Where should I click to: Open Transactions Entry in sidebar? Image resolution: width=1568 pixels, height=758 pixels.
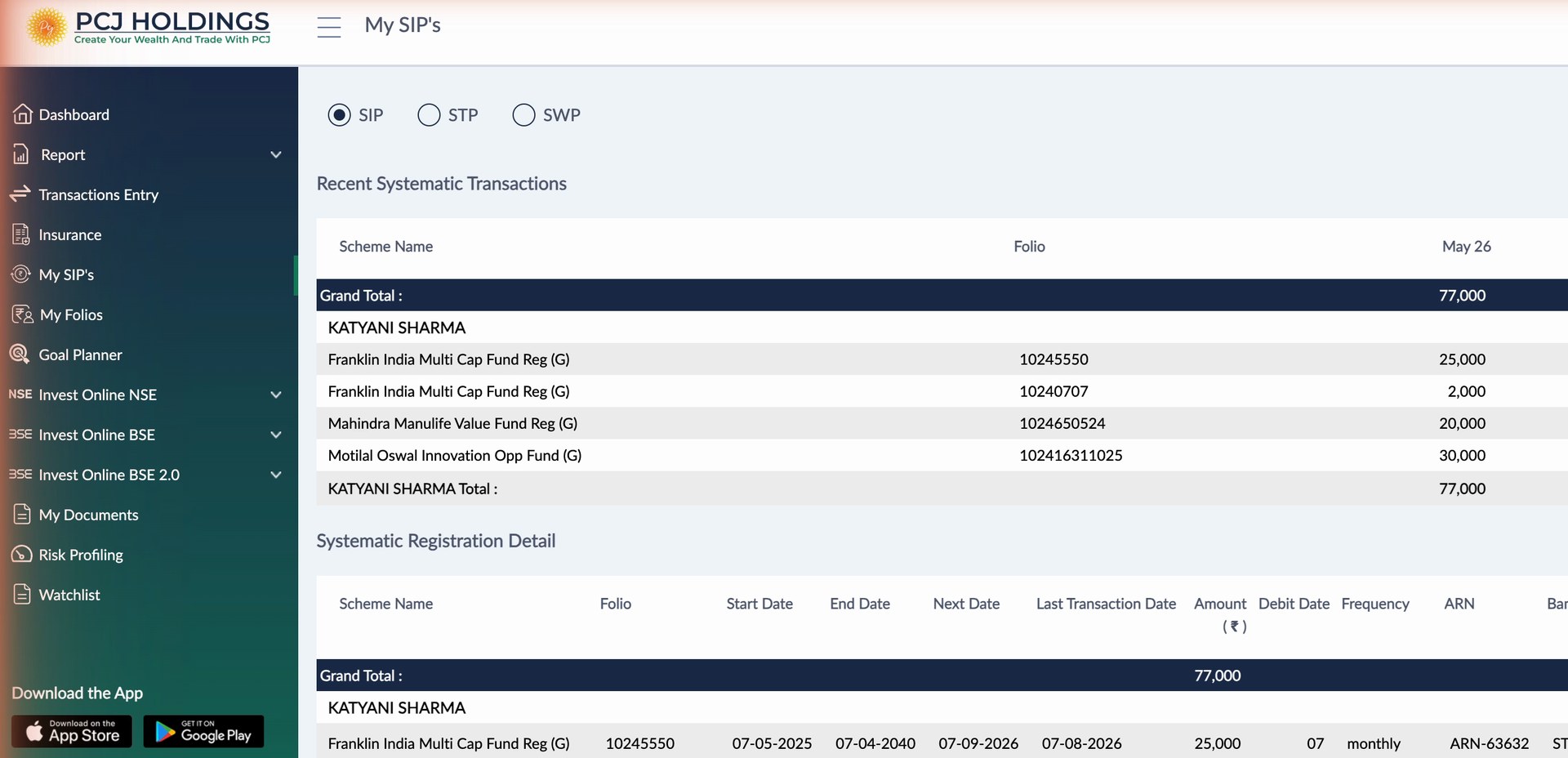click(x=99, y=194)
